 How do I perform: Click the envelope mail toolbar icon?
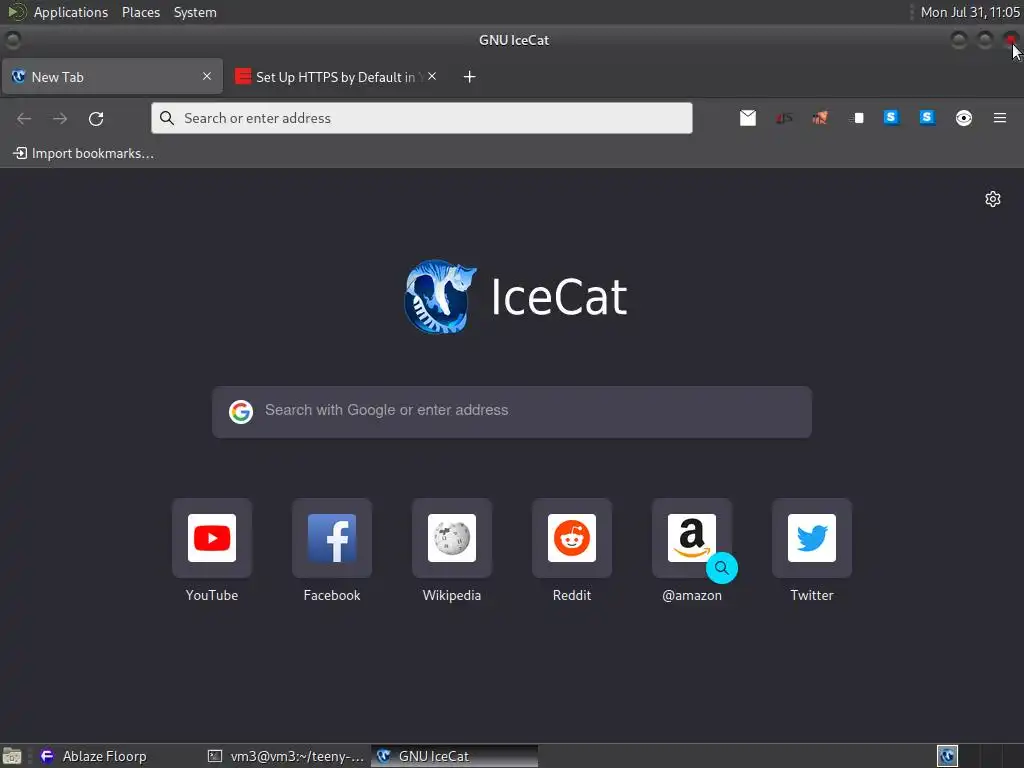point(748,118)
